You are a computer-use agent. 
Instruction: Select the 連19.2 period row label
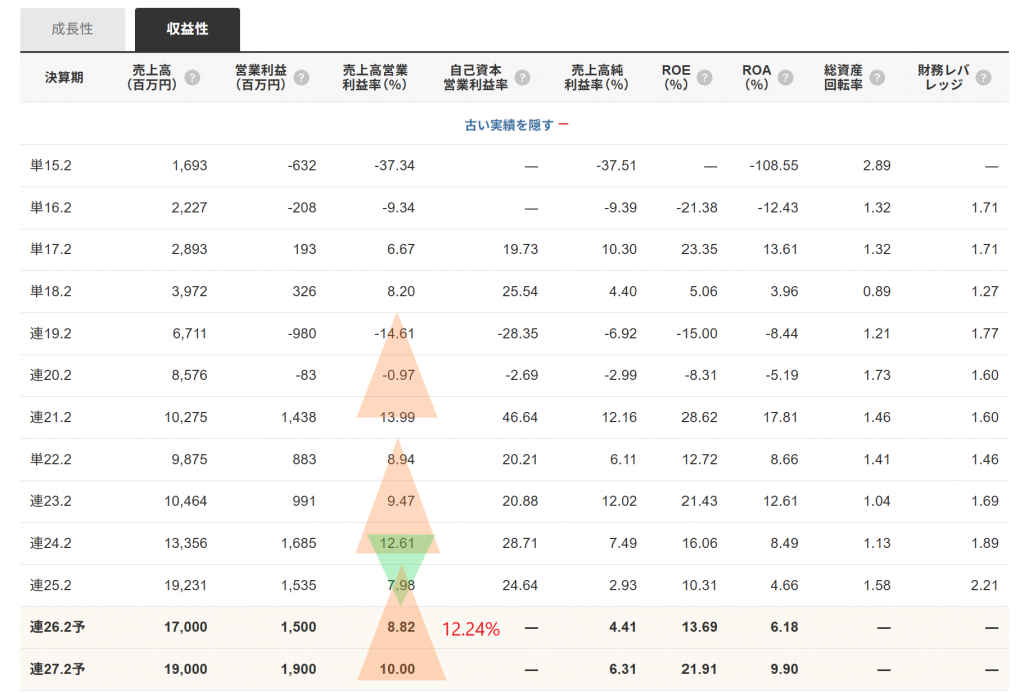click(50, 334)
